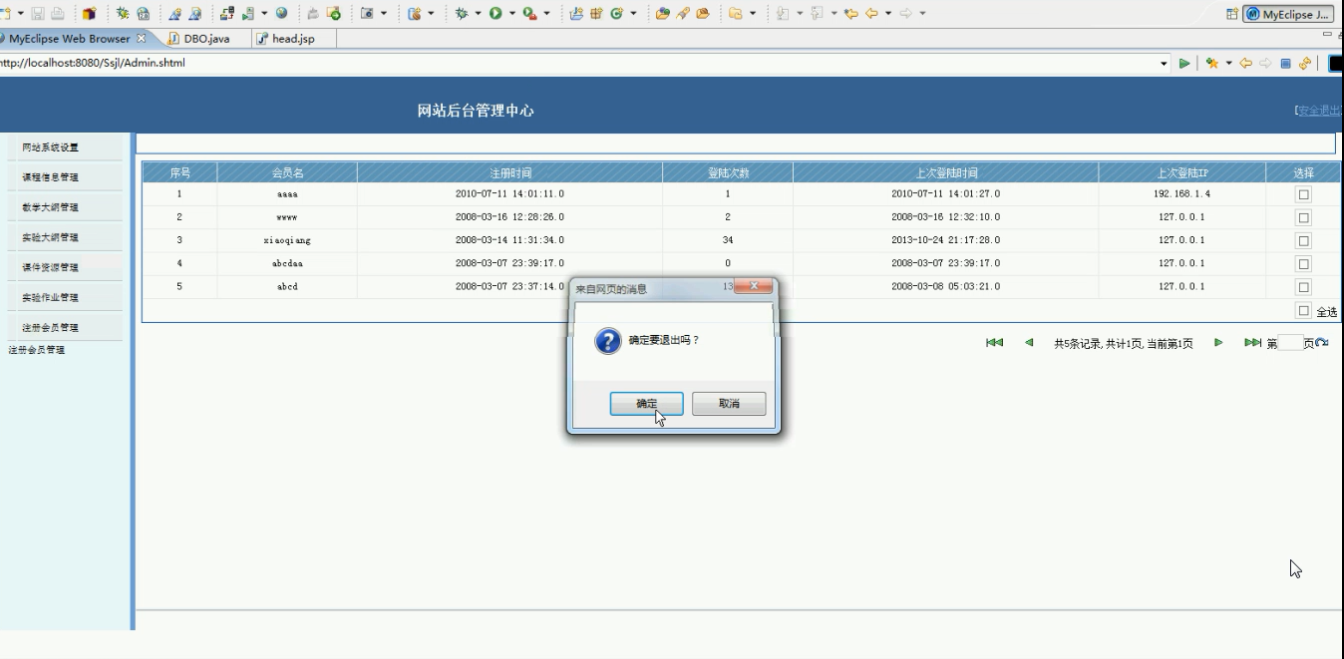Screen dimensions: 1344x659
Task: Click the package cube toolbar icon
Action: (89, 13)
